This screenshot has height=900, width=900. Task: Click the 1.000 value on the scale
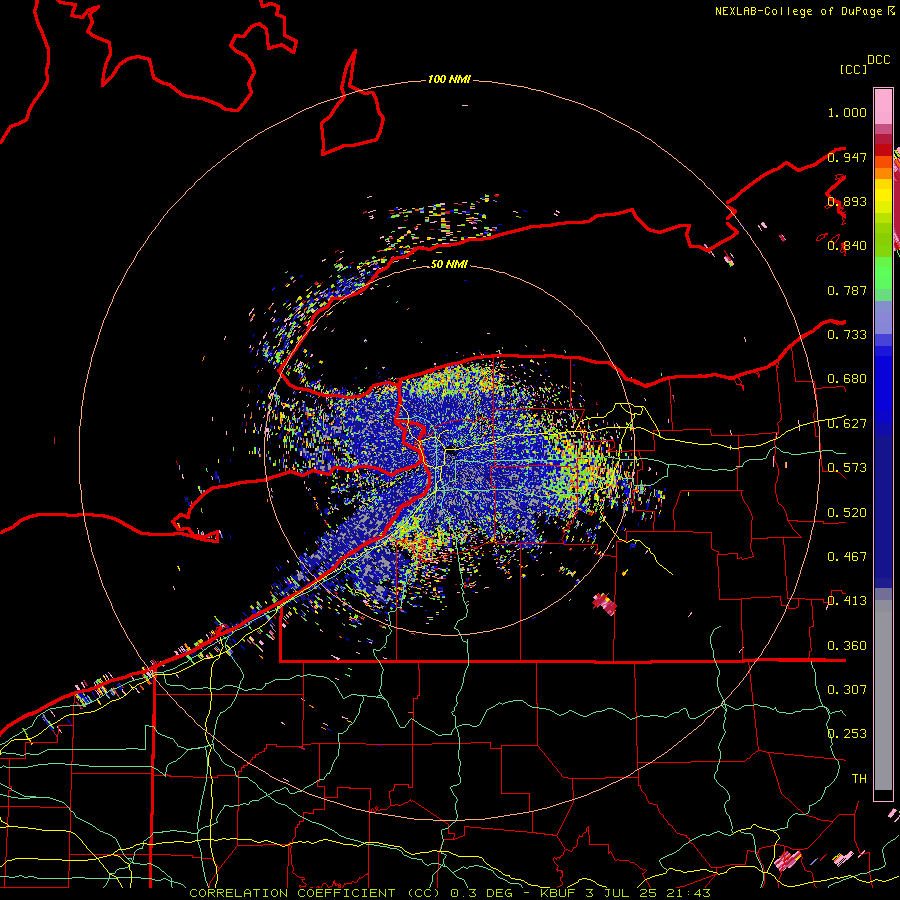click(847, 112)
